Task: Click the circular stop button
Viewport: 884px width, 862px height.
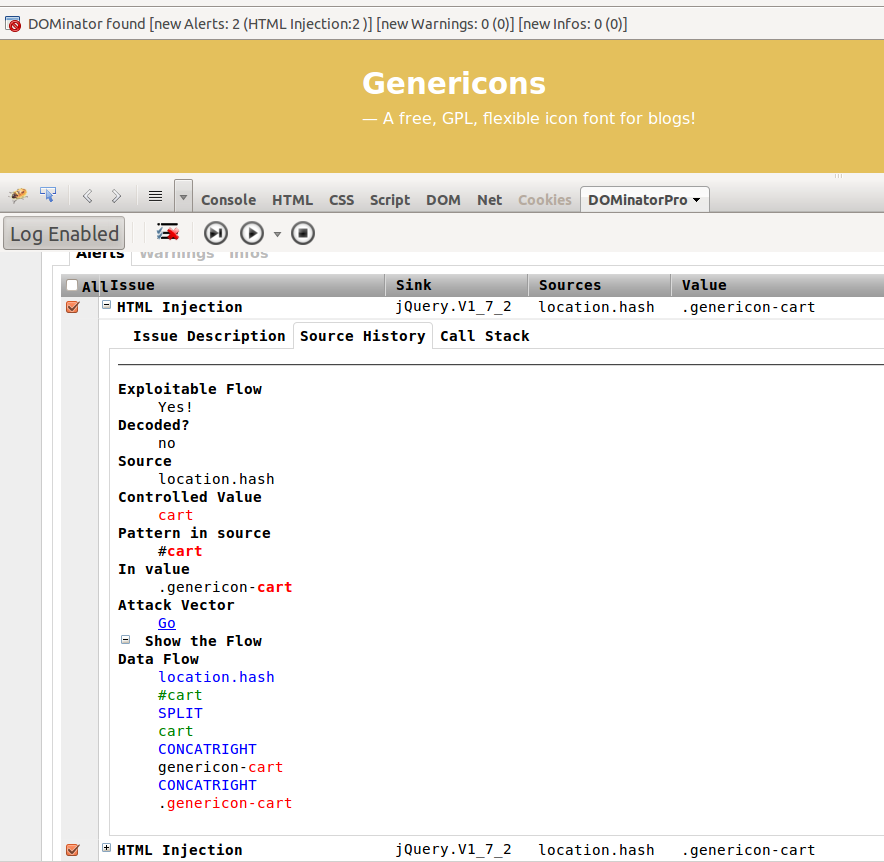Action: (x=303, y=233)
